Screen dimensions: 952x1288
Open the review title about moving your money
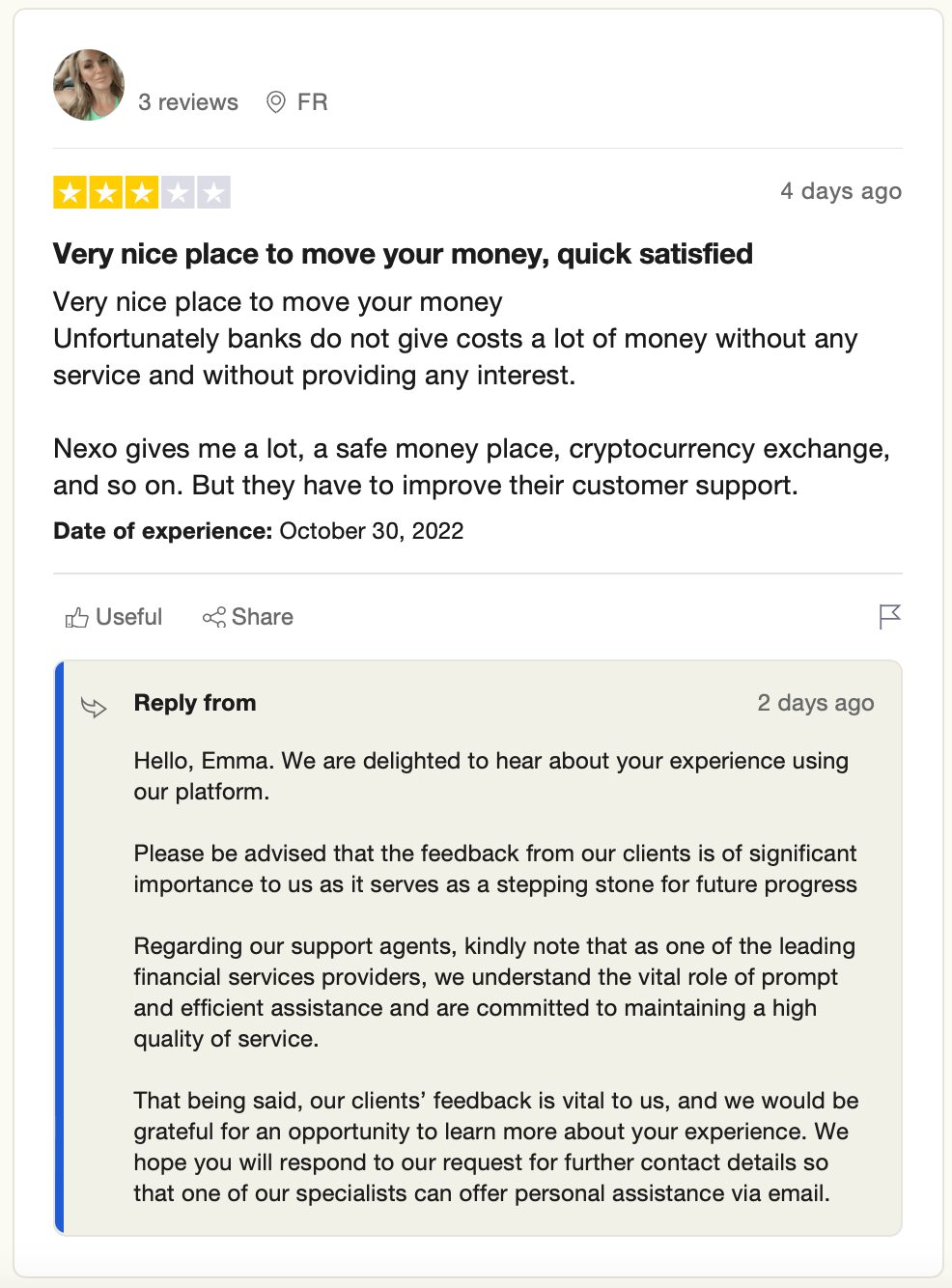click(x=403, y=254)
